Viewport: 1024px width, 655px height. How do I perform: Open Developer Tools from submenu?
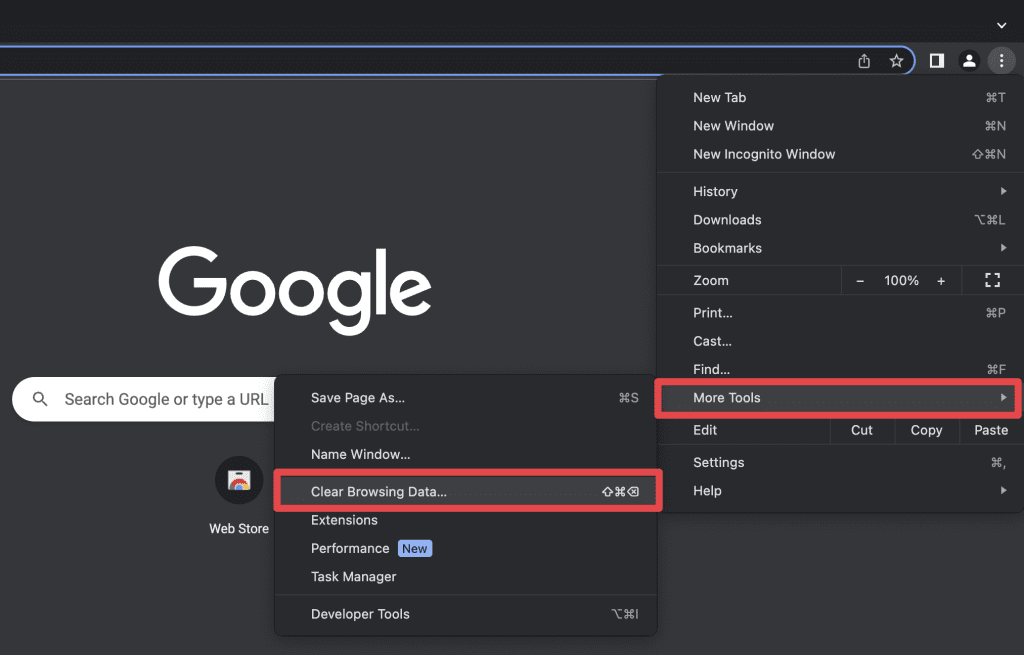[466, 614]
